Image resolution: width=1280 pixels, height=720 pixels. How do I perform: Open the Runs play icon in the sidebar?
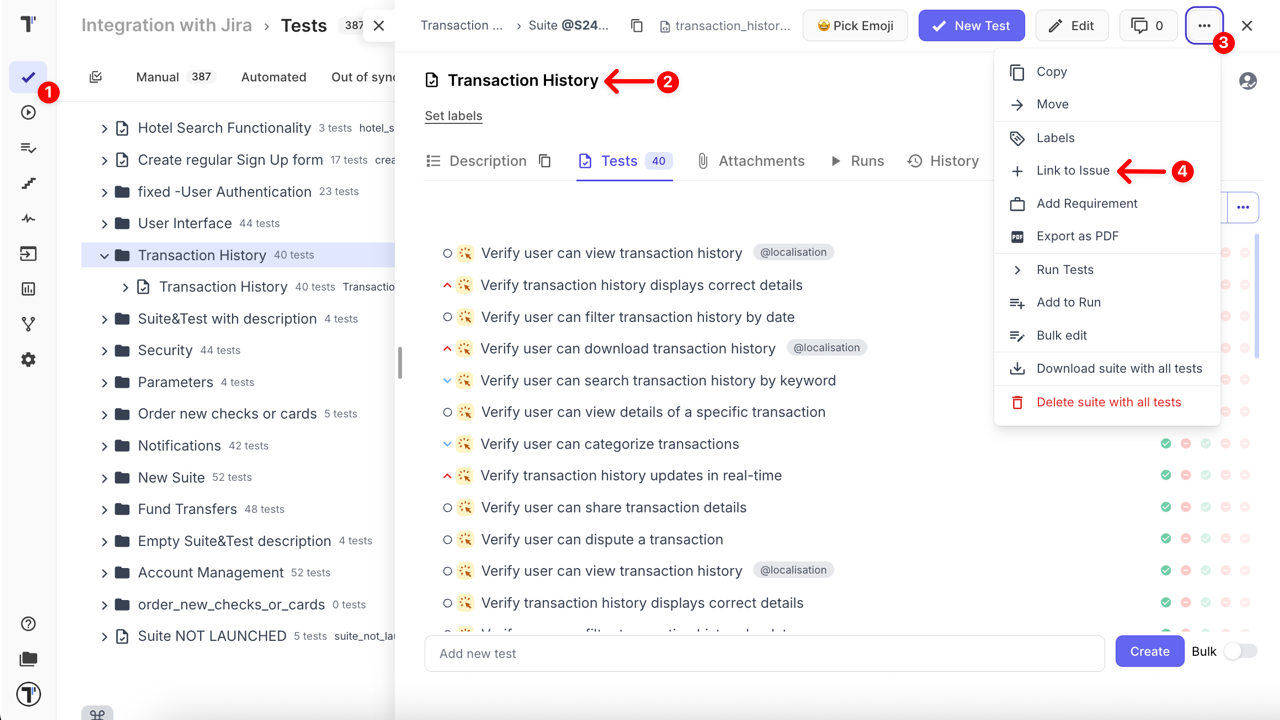click(28, 112)
